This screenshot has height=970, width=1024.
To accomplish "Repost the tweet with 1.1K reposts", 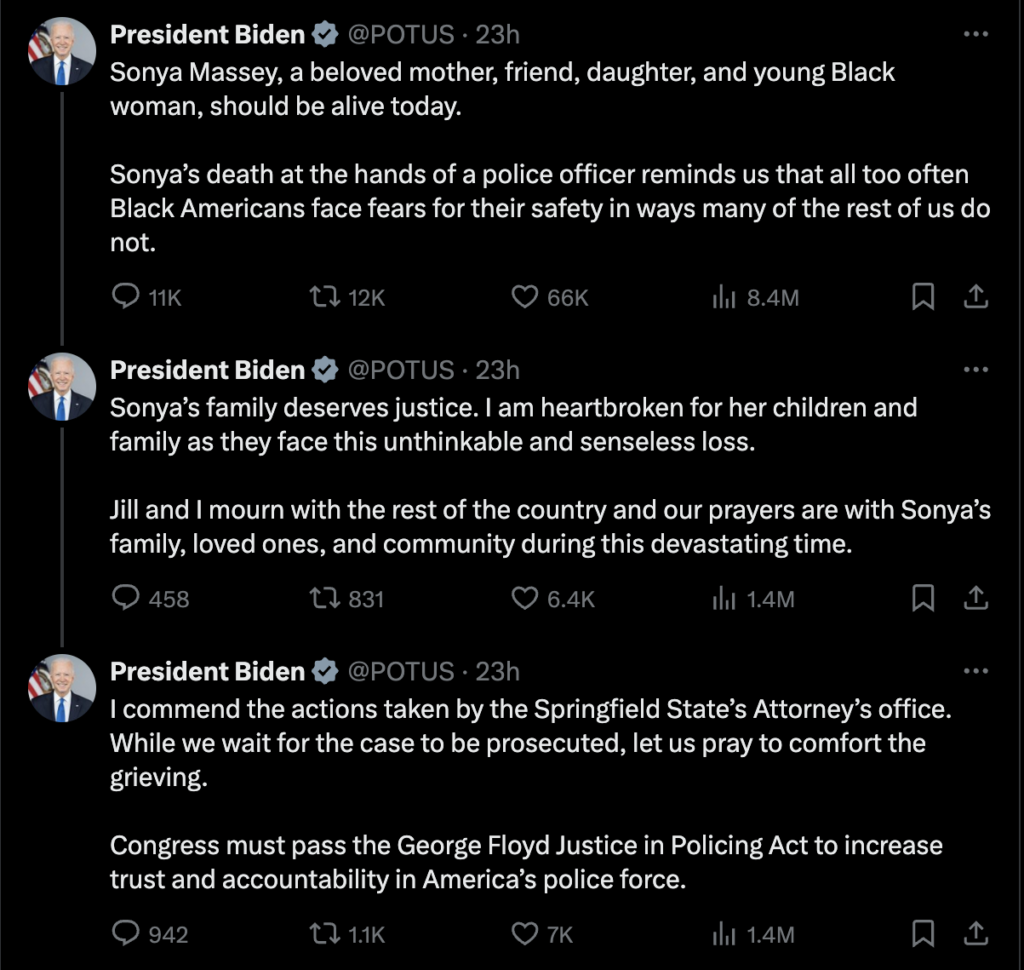I will 323,934.
